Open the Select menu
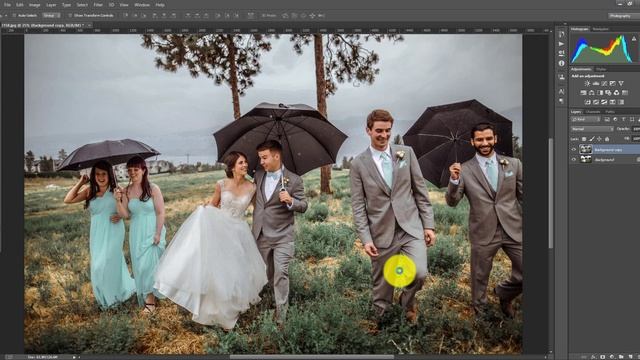This screenshot has height=360, width=640. tap(82, 5)
